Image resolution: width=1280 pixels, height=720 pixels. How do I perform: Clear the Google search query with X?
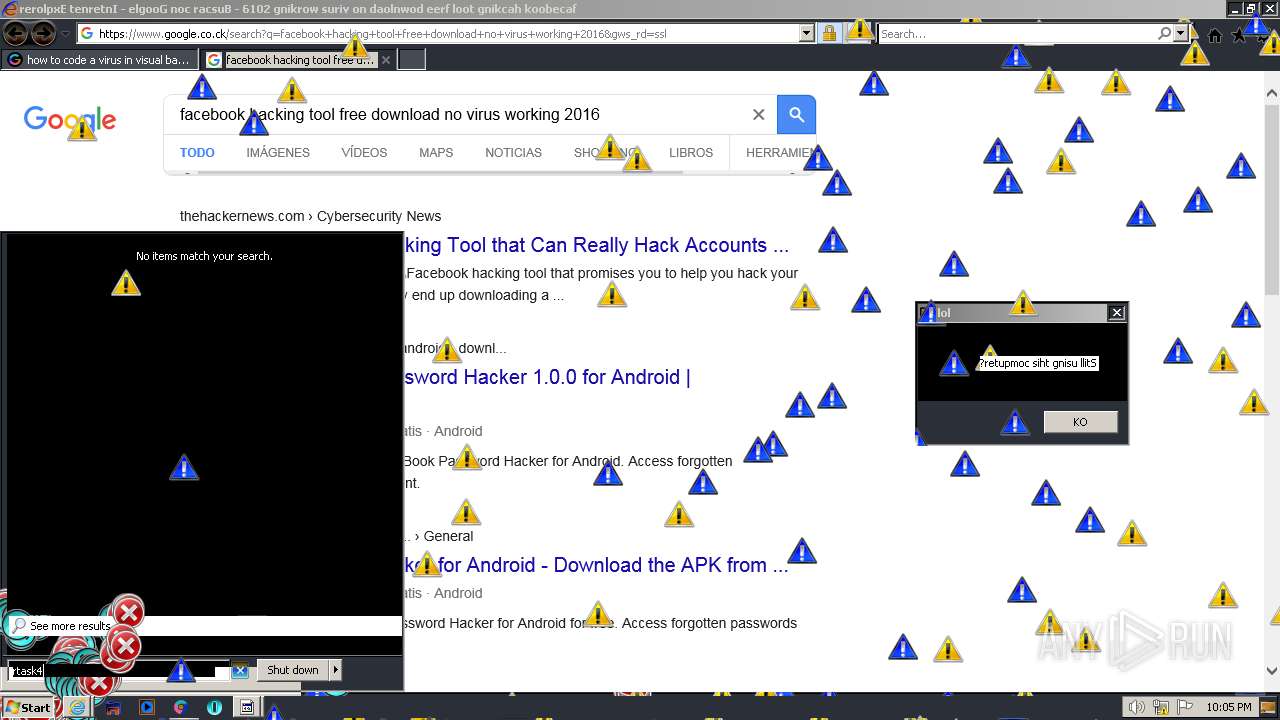pos(758,114)
